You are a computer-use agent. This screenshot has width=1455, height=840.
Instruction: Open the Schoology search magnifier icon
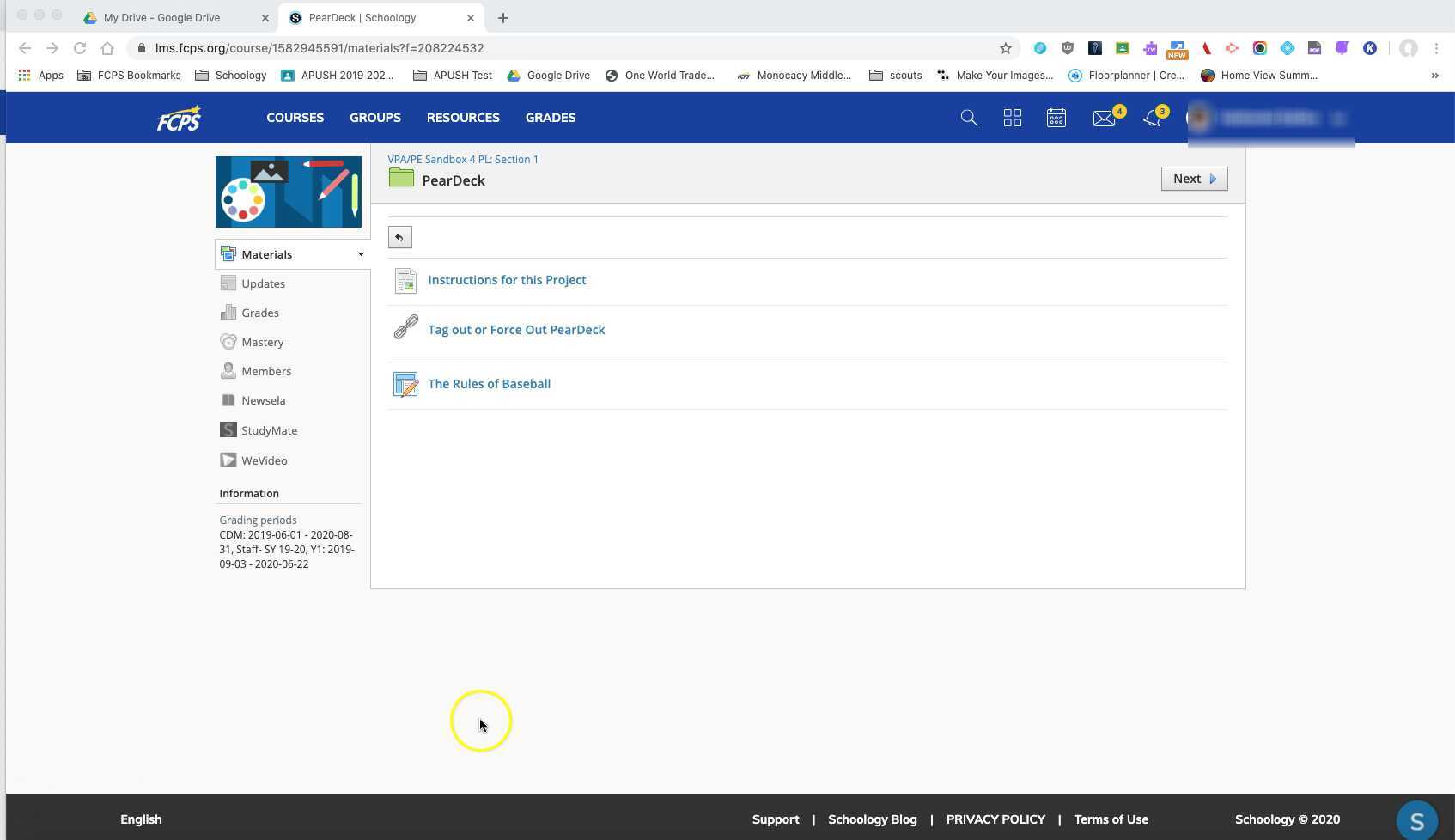coord(969,118)
